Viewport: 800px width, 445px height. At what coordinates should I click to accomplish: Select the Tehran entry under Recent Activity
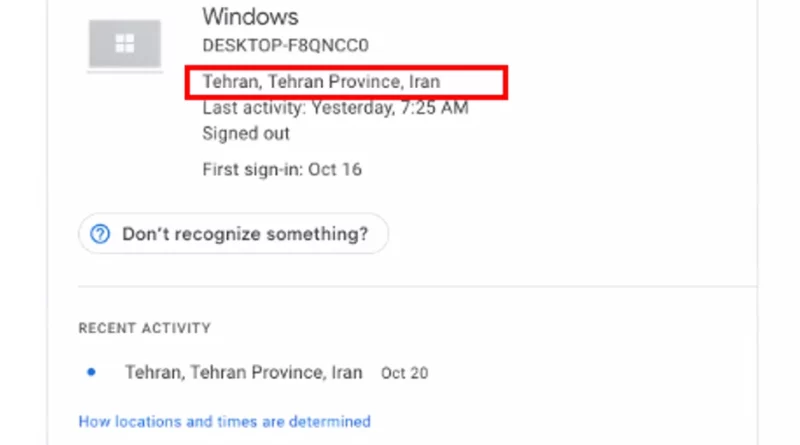click(244, 373)
